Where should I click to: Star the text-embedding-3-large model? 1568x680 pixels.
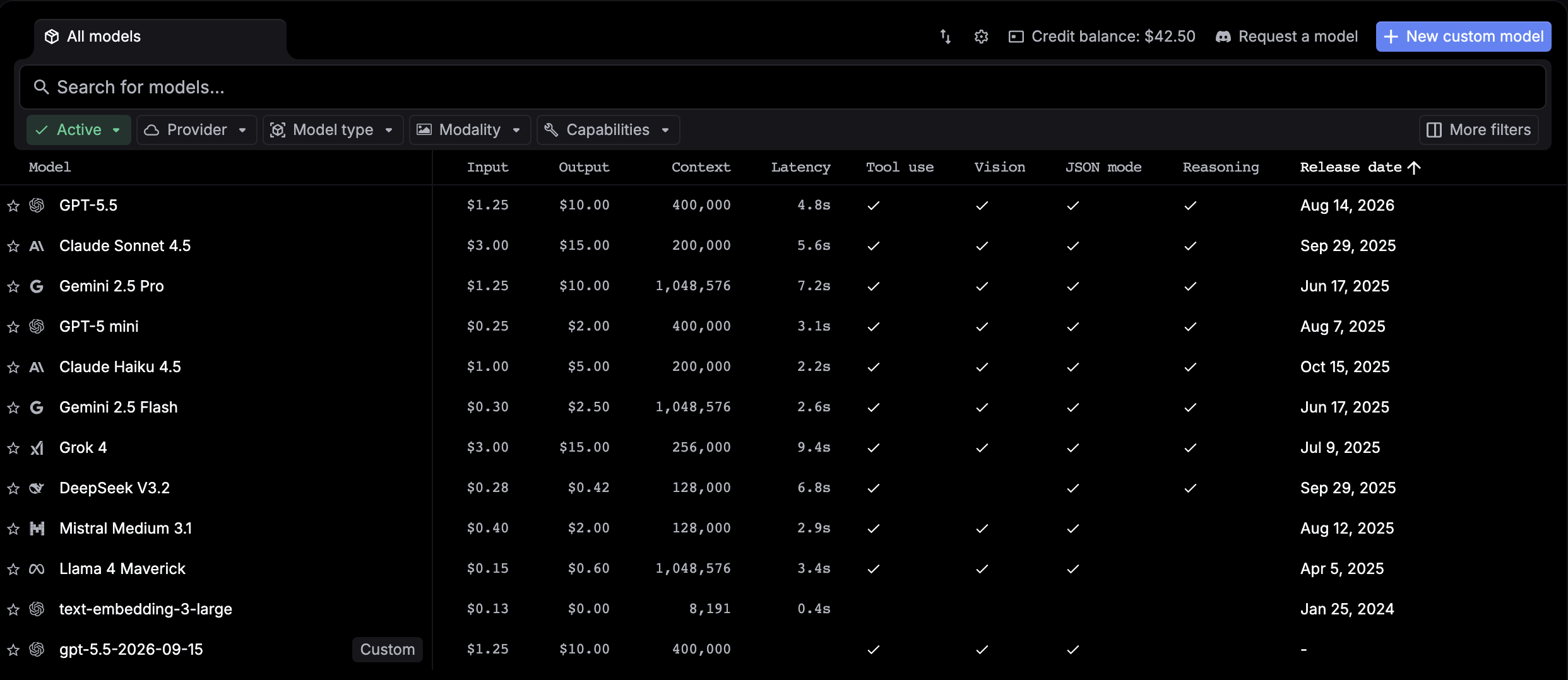coord(13,609)
